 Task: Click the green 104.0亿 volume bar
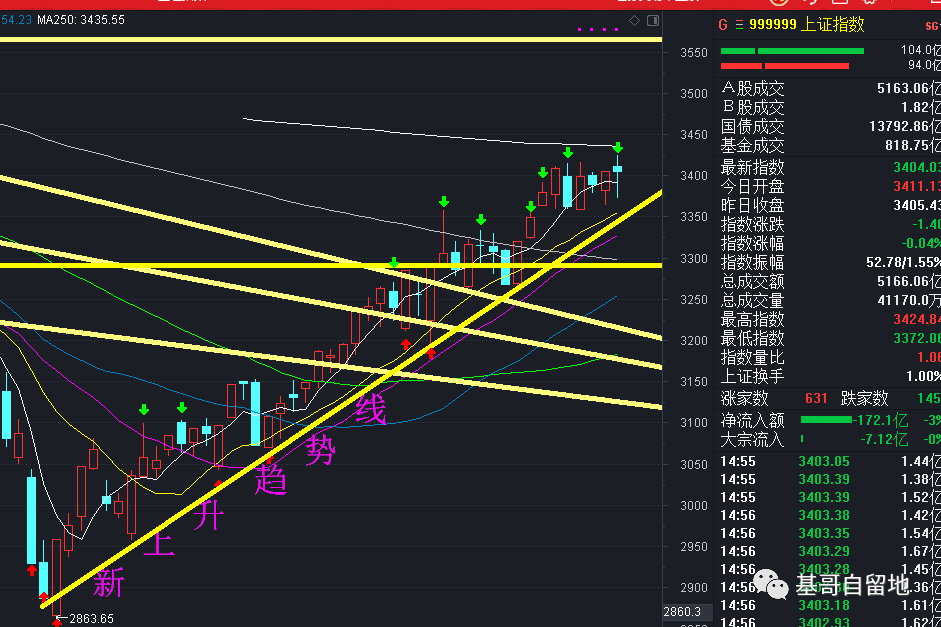coord(792,51)
